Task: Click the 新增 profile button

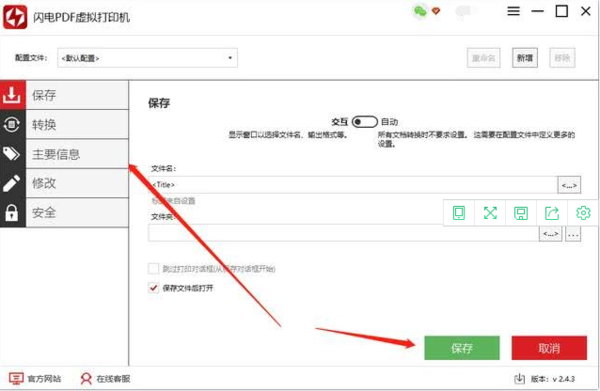Action: coord(525,58)
